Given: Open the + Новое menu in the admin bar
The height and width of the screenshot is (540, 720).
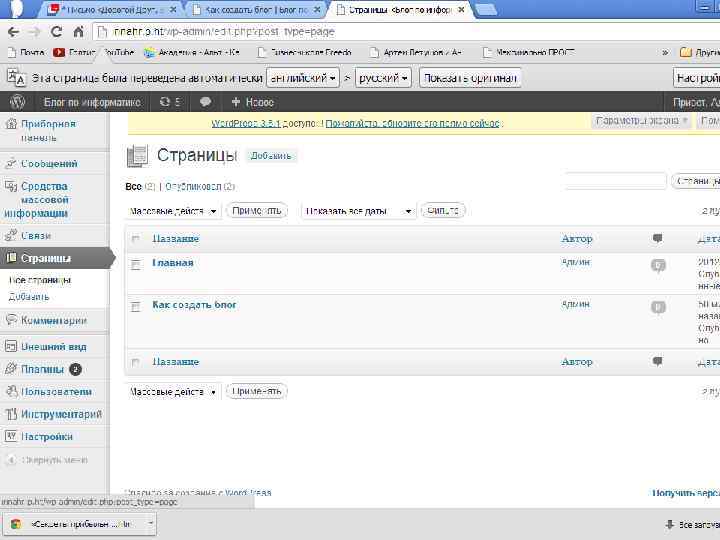Looking at the screenshot, I should point(253,102).
